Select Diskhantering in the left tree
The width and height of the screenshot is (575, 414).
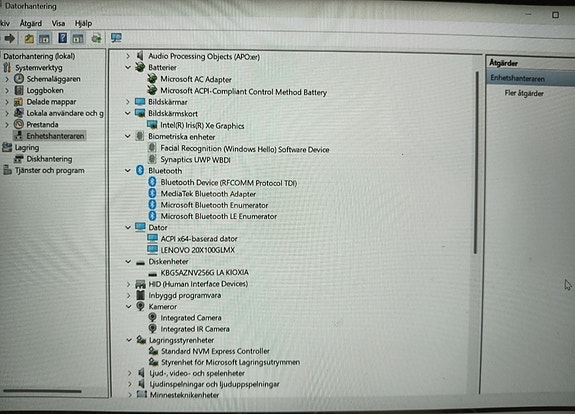[x=49, y=159]
